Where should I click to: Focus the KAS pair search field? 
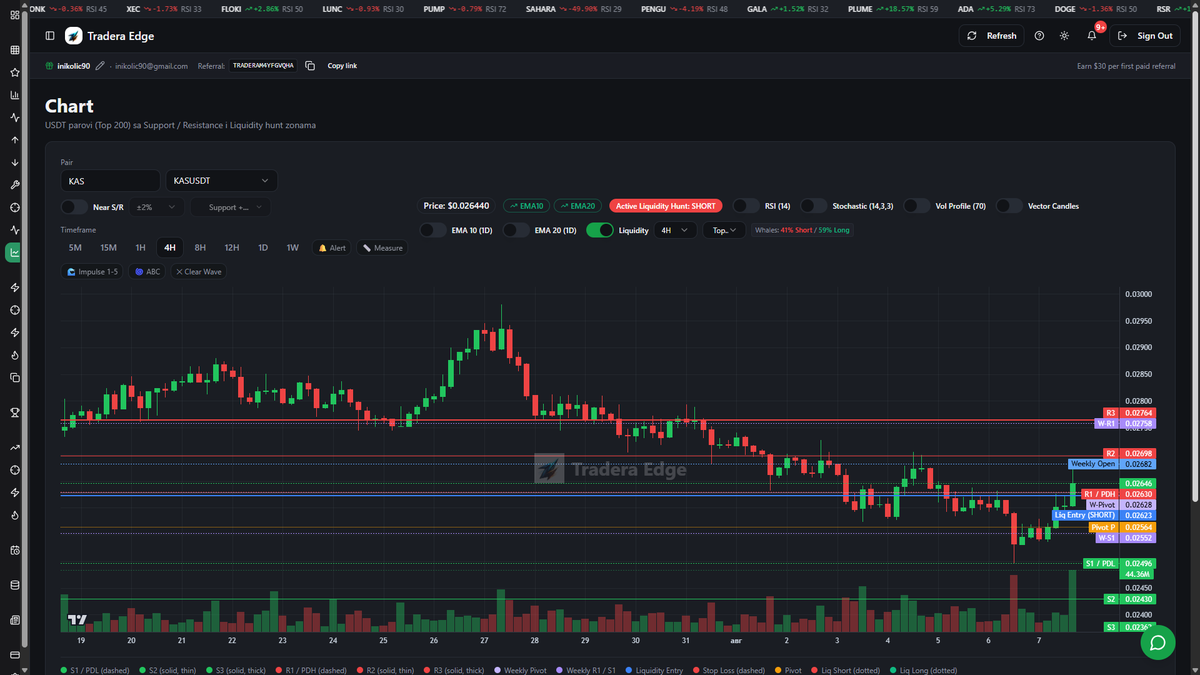(x=110, y=181)
